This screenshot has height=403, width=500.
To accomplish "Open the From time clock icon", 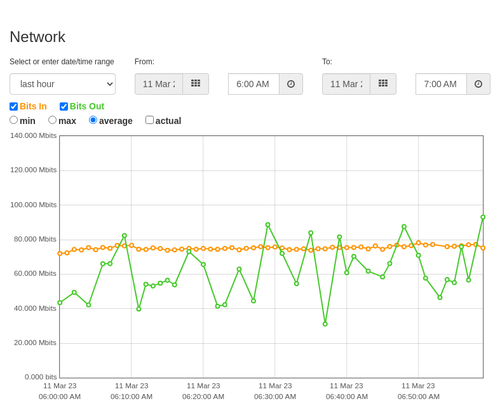I will coord(291,84).
